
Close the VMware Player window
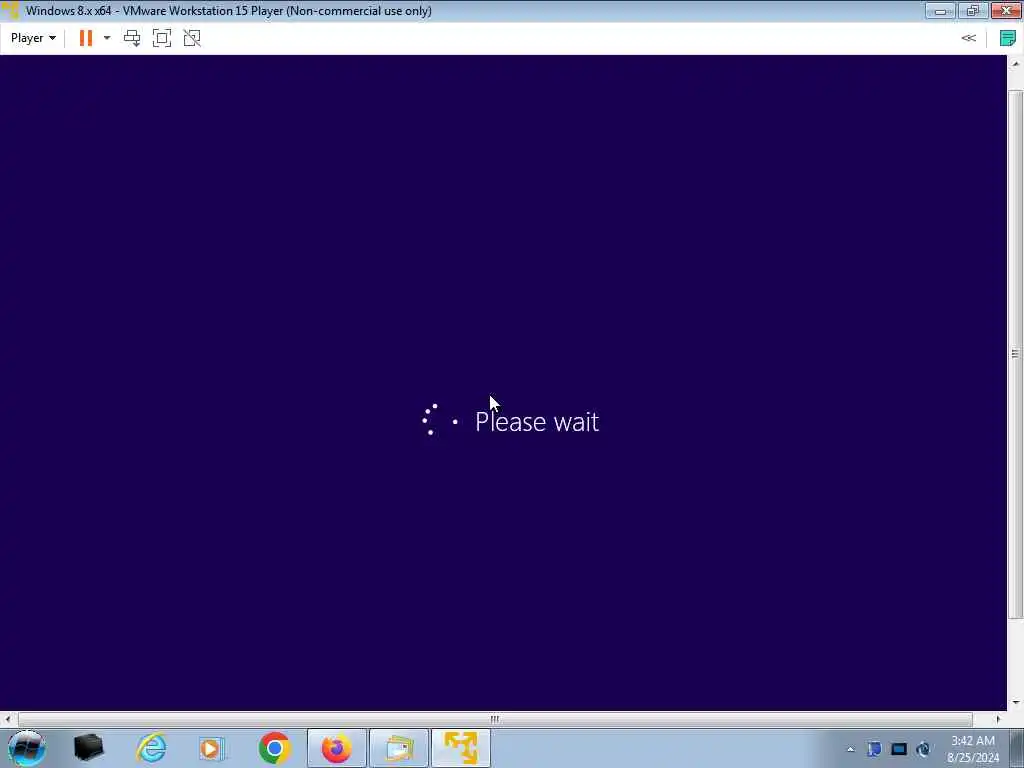pyautogui.click(x=1006, y=11)
